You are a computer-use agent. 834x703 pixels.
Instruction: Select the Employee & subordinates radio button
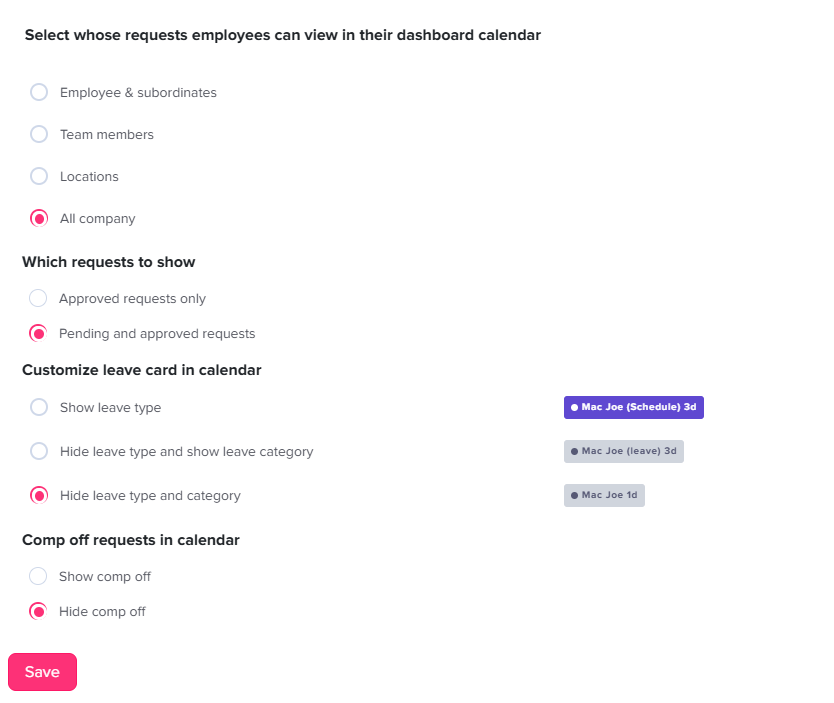click(39, 92)
